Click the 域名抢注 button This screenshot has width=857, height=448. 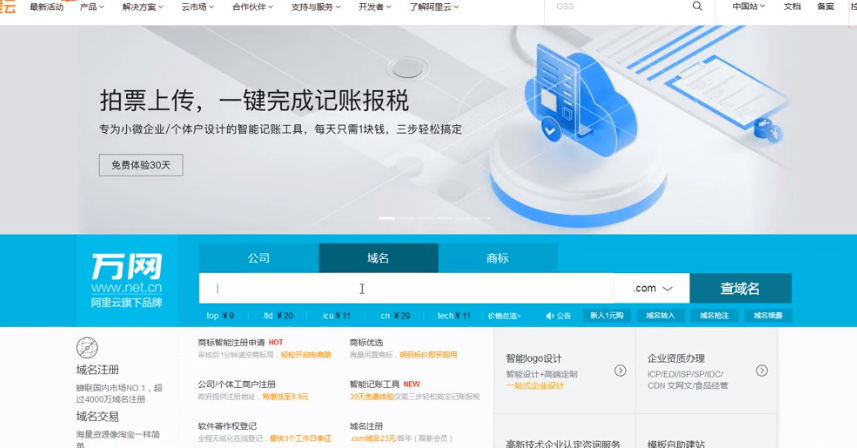point(714,315)
